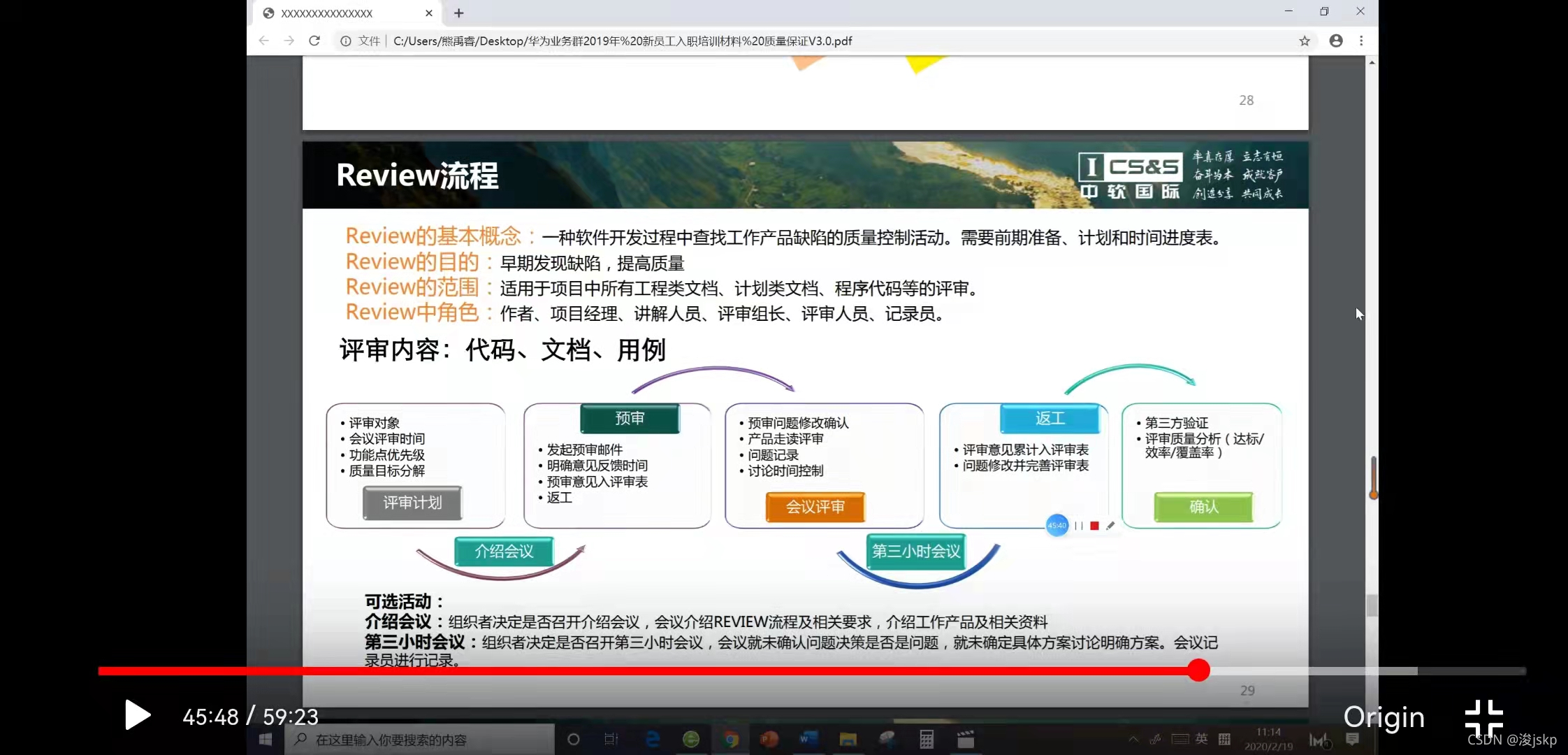
Task: Open Chrome three-dot menu
Action: (1361, 41)
